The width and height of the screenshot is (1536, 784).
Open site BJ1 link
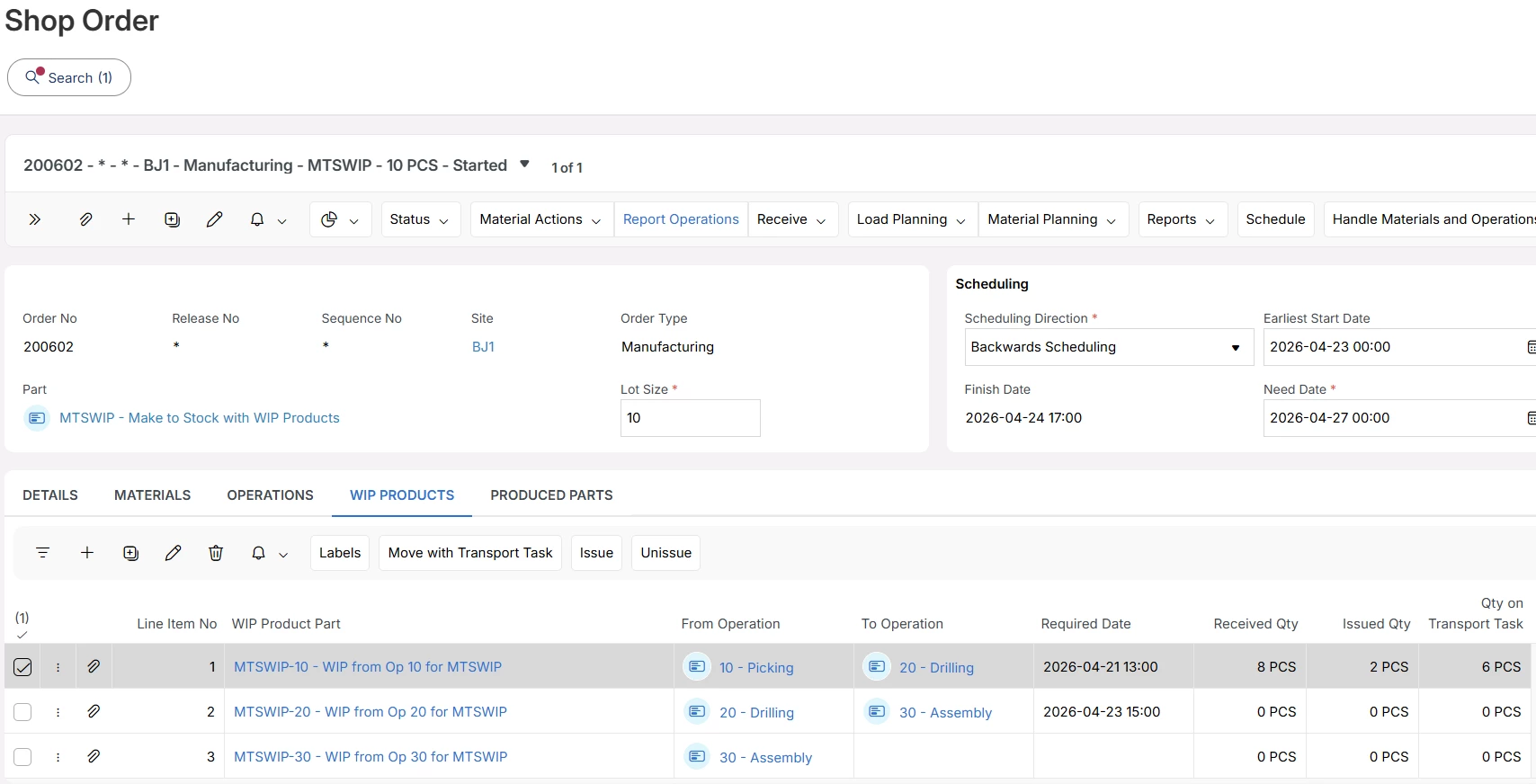click(483, 347)
